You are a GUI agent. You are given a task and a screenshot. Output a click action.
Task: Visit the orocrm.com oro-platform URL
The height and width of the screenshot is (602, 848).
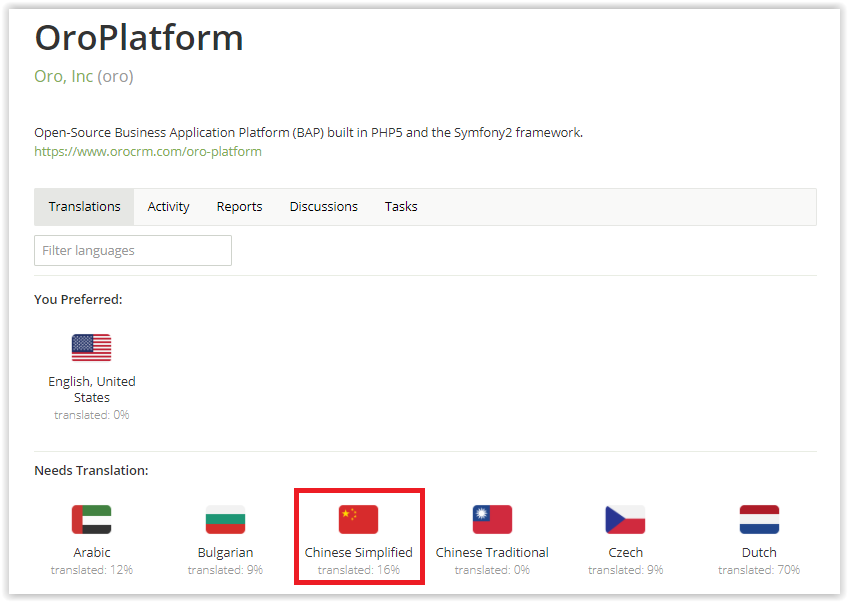pos(148,151)
